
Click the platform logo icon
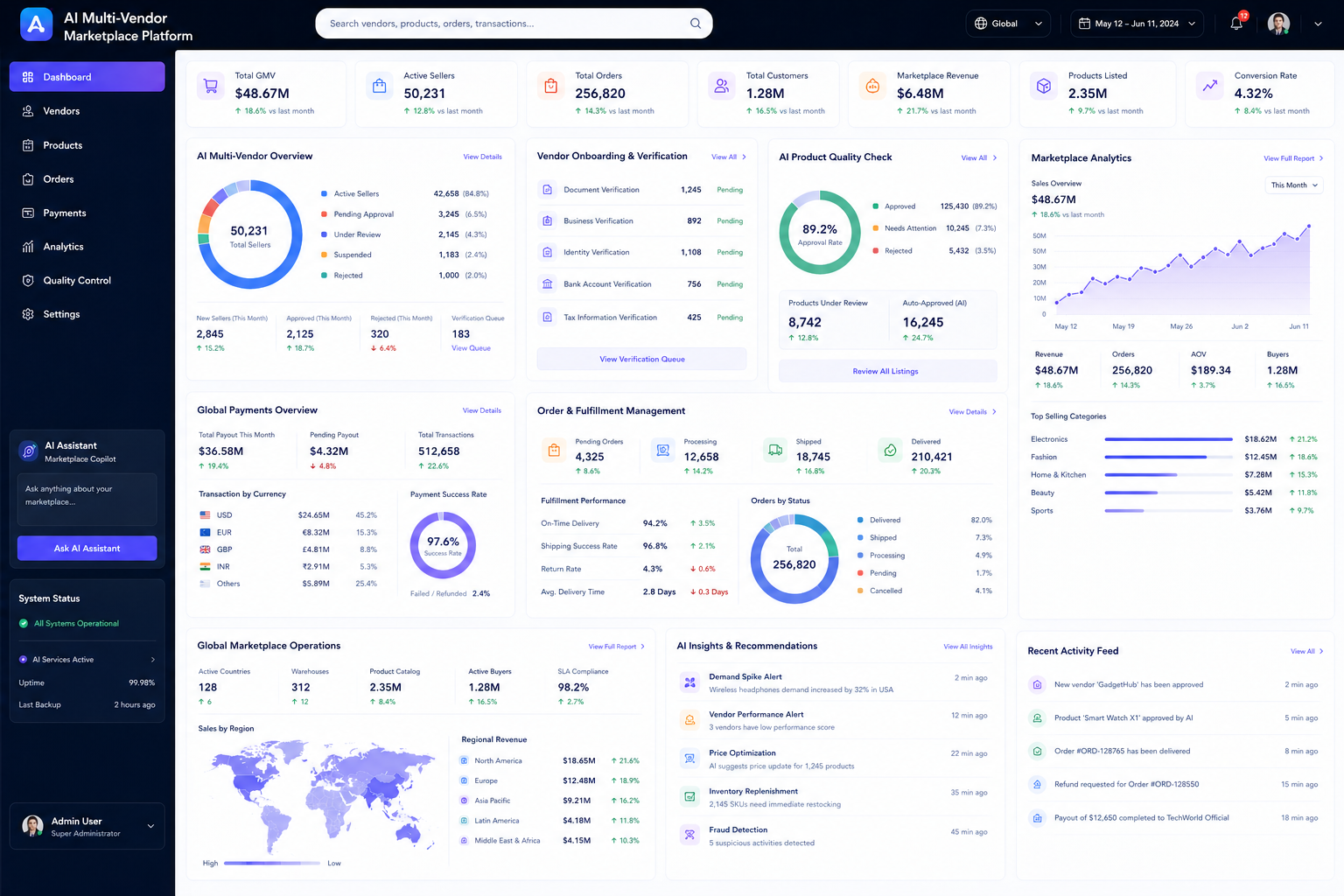coord(36,24)
